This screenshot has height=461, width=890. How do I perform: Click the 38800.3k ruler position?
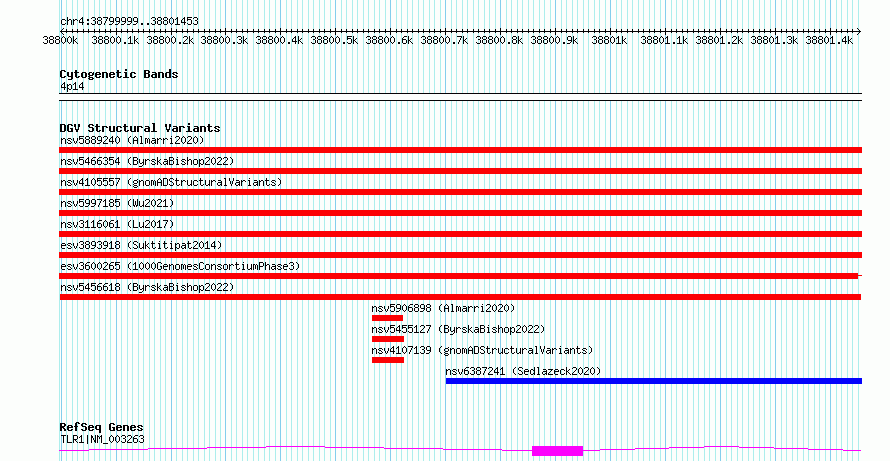[224, 40]
